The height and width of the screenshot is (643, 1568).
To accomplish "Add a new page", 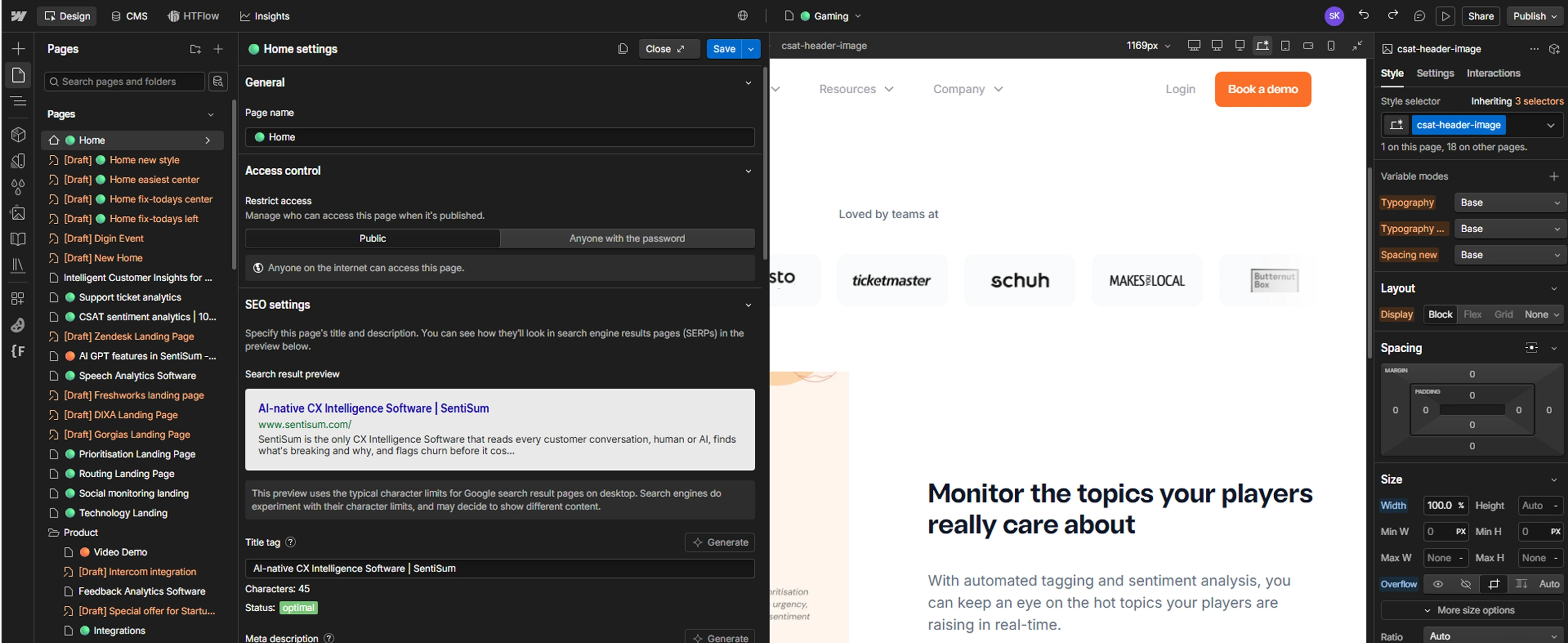I will click(218, 49).
